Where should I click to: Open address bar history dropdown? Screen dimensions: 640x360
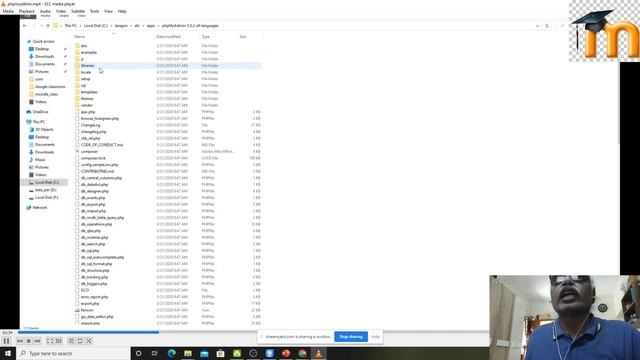(538, 26)
